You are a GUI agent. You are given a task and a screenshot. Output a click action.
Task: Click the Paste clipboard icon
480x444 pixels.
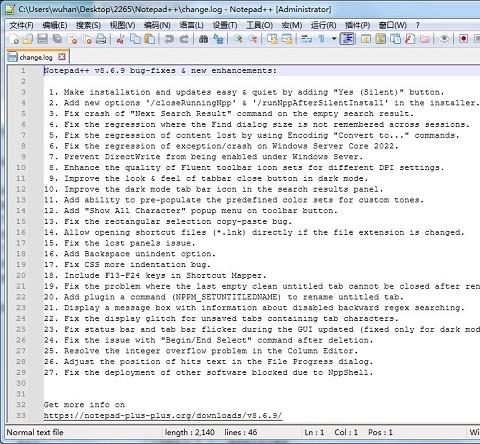click(150, 39)
